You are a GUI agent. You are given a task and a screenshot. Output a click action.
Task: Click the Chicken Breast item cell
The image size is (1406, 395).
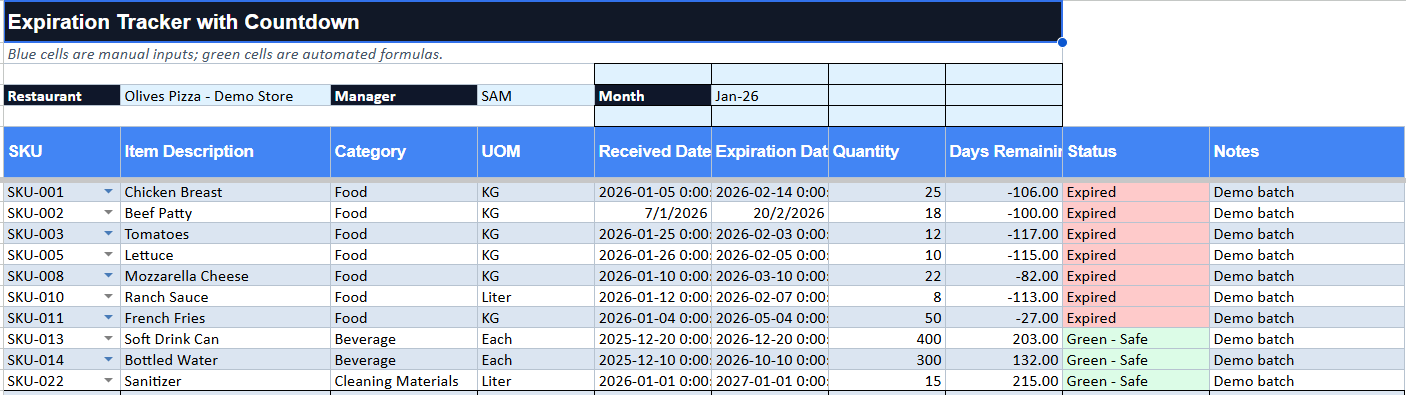[225, 192]
